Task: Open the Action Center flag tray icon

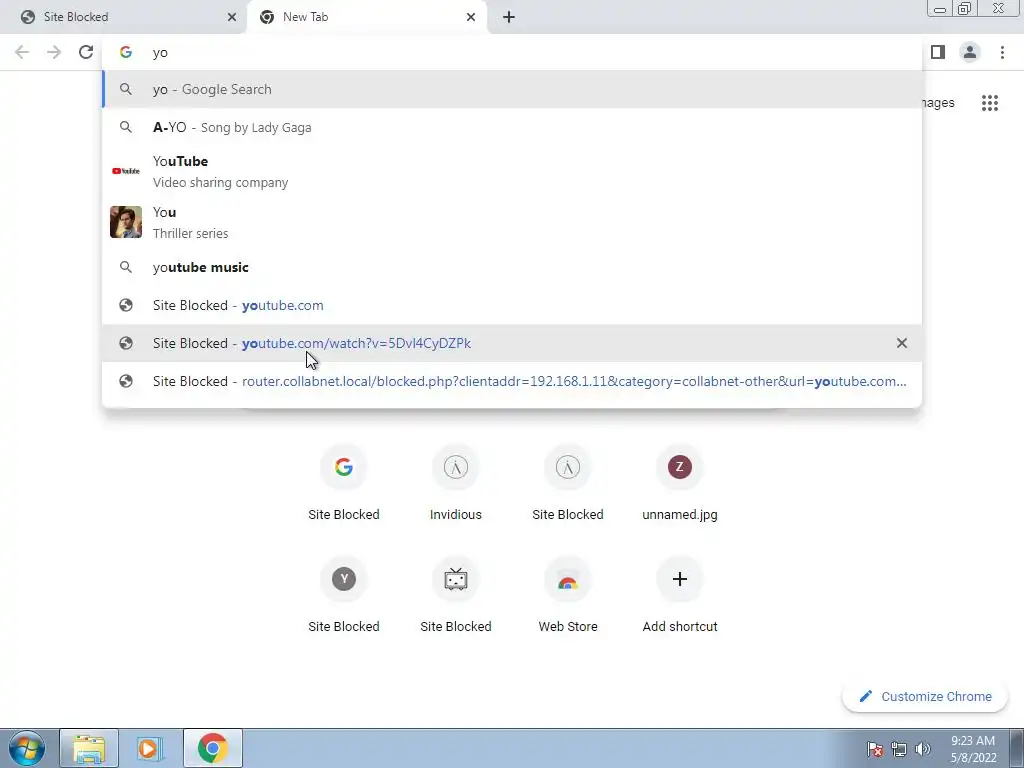Action: pyautogui.click(x=875, y=749)
